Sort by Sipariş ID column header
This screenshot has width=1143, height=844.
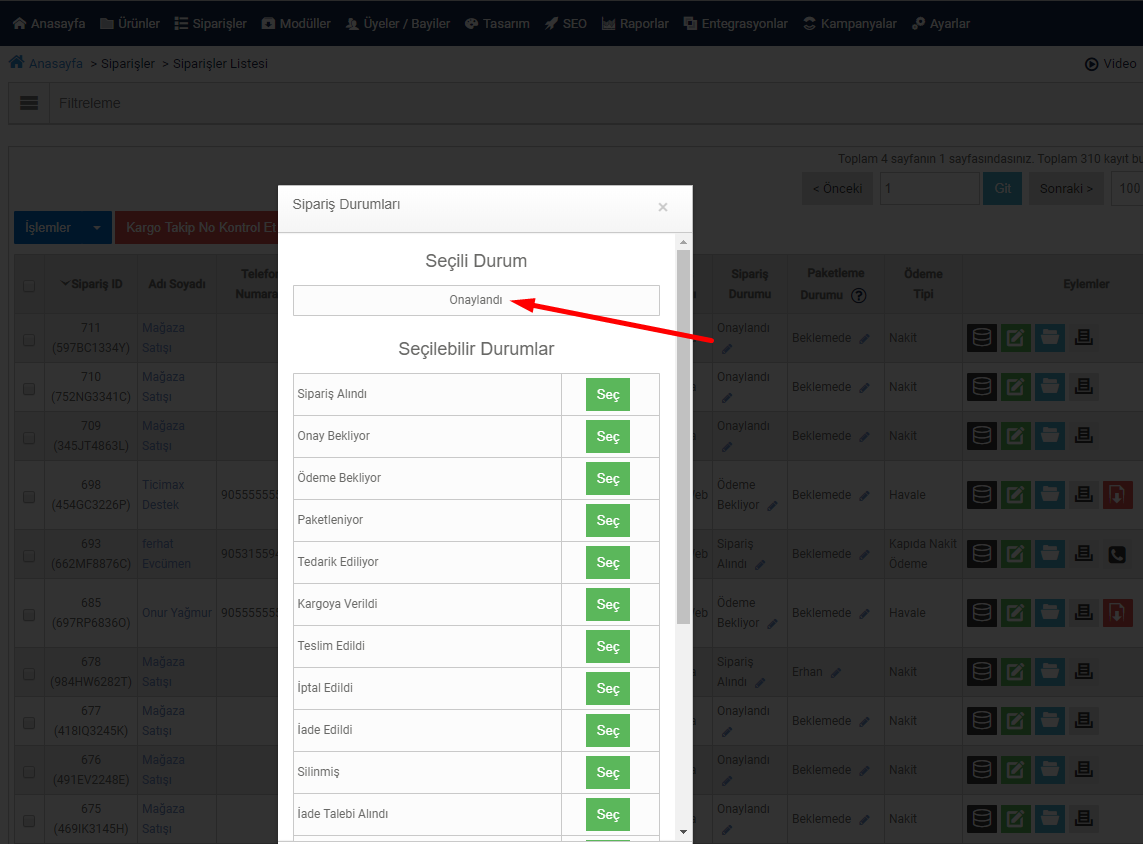pyautogui.click(x=91, y=284)
